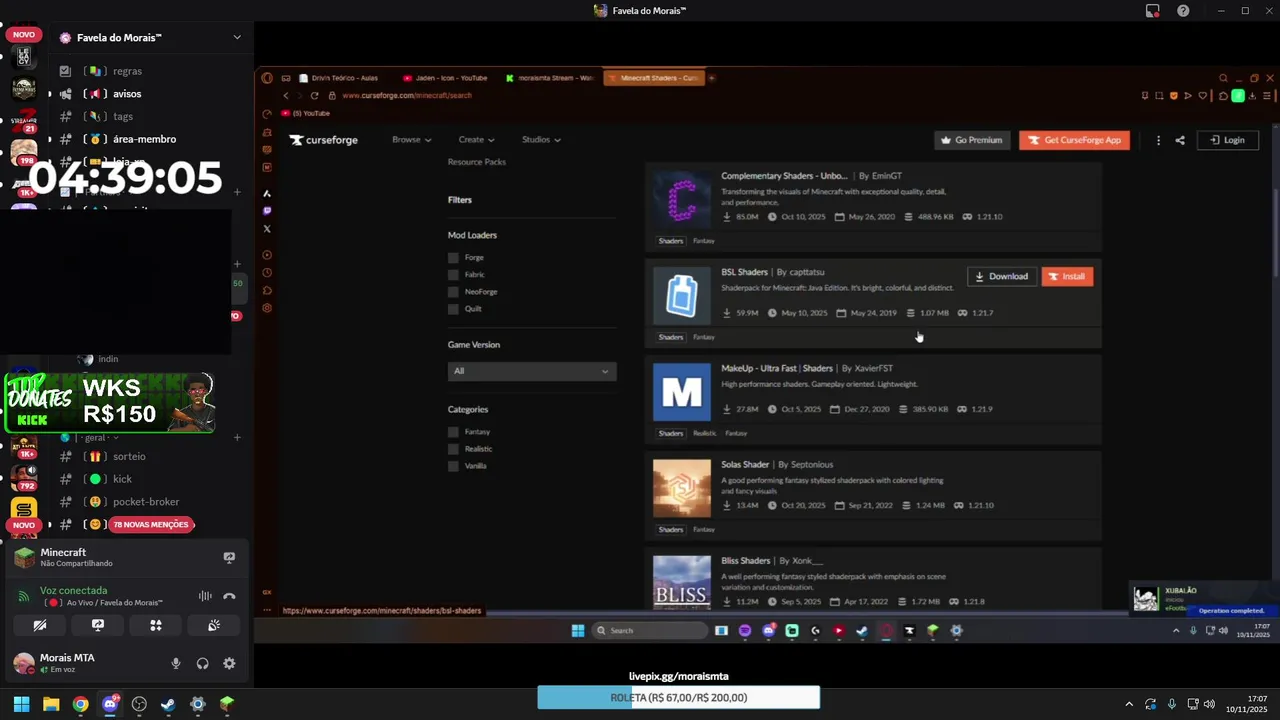Download BSL Shaders
The width and height of the screenshot is (1280, 720).
[1001, 276]
